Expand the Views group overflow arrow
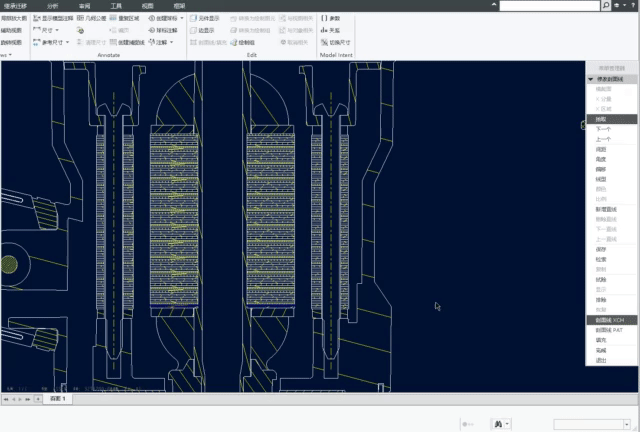Image resolution: width=640 pixels, height=432 pixels. pos(10,55)
